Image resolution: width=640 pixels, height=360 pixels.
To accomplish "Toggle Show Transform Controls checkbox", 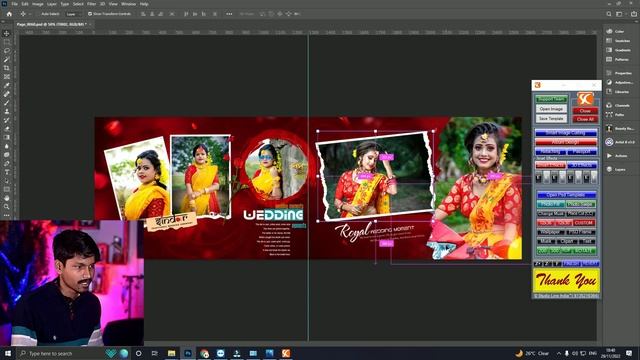I will pos(90,14).
